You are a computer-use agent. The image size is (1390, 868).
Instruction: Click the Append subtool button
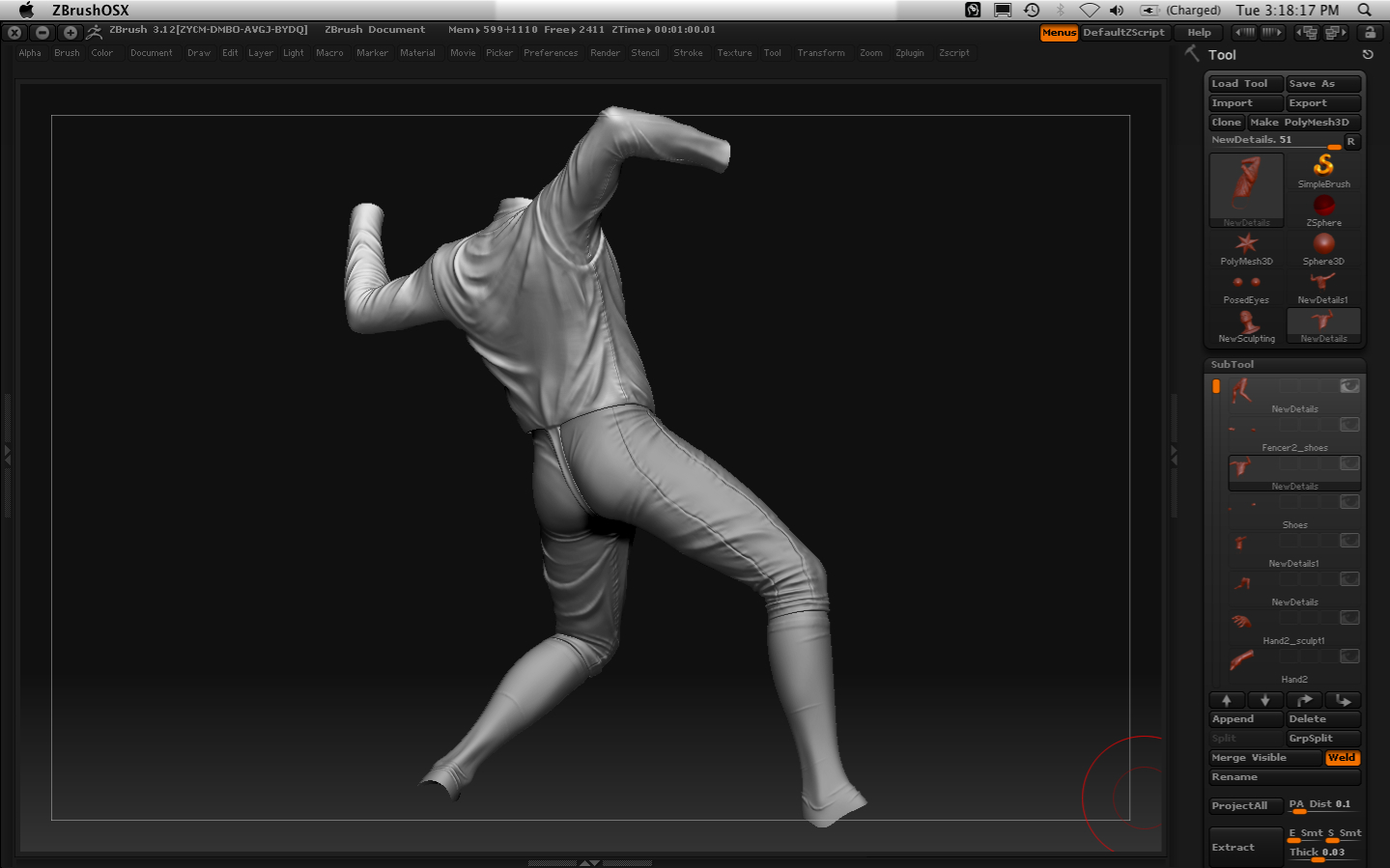pos(1246,719)
